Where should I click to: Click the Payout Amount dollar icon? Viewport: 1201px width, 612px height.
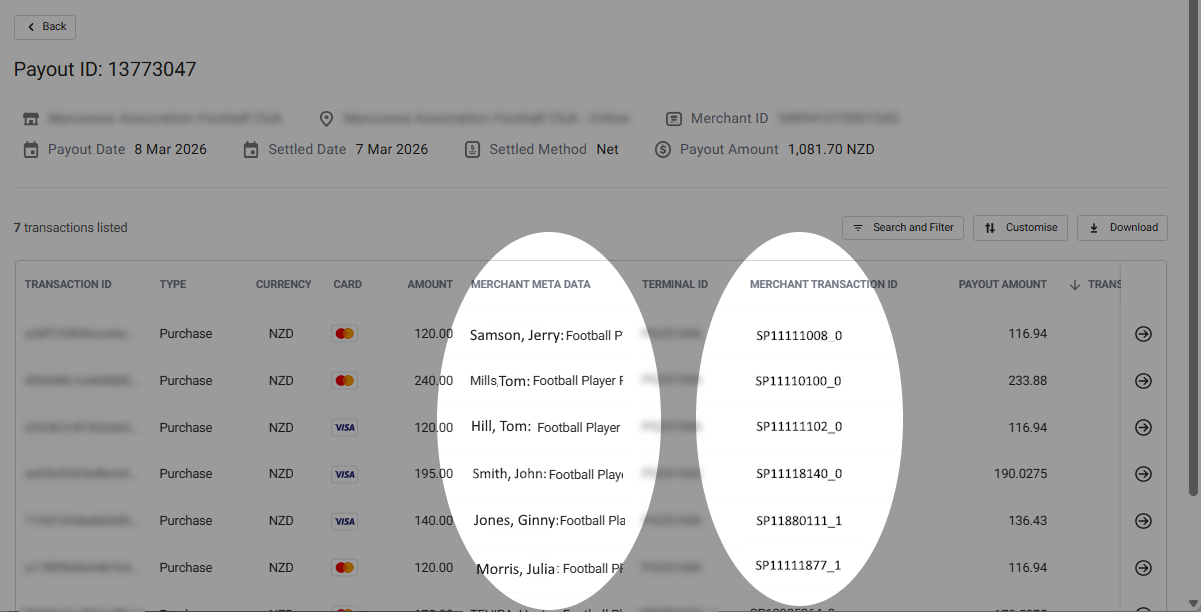[x=663, y=150]
